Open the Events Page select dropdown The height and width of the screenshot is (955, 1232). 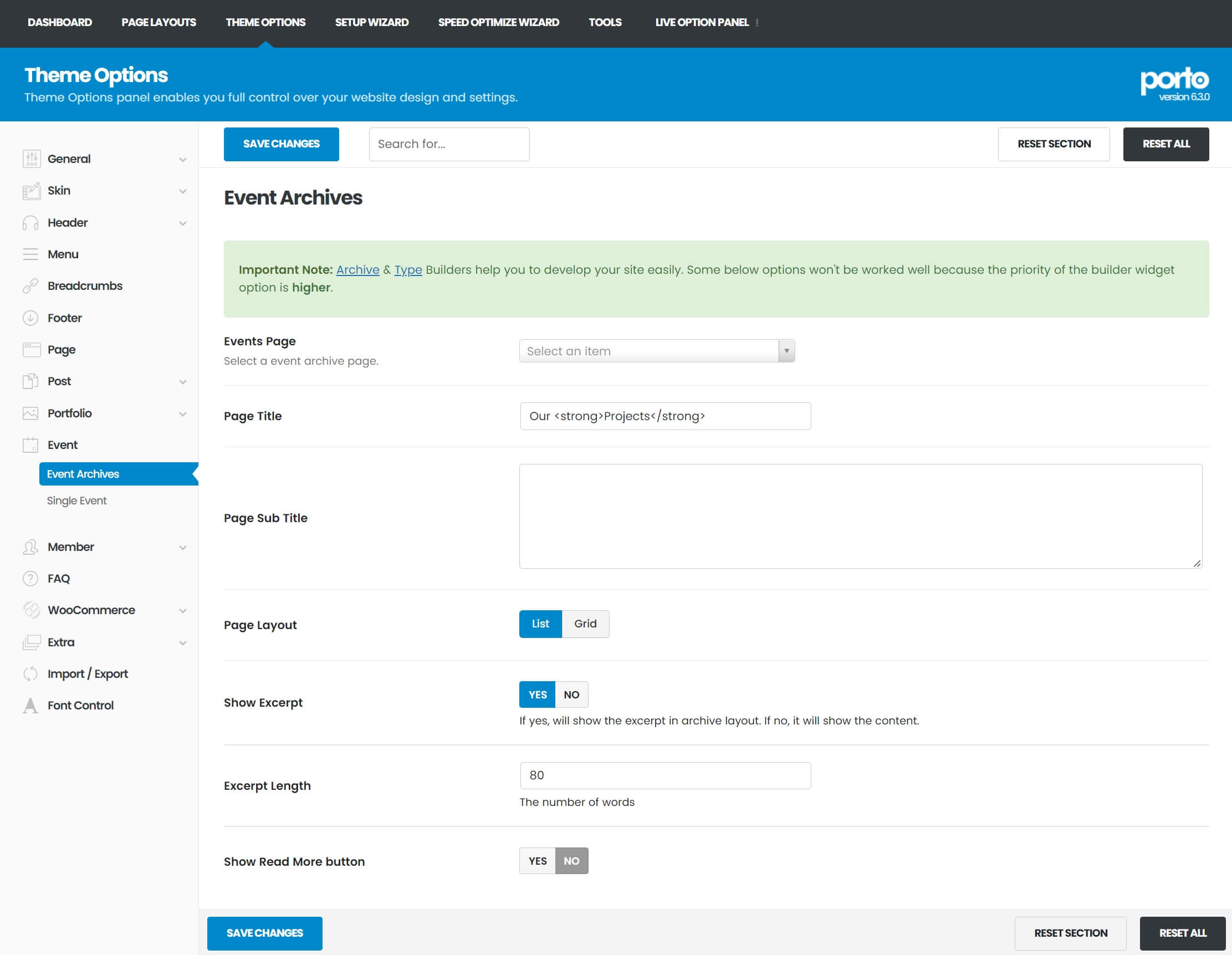[657, 351]
